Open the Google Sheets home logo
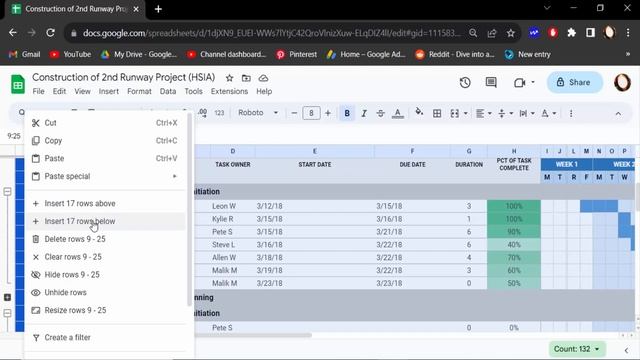The width and height of the screenshot is (640, 360). [18, 84]
